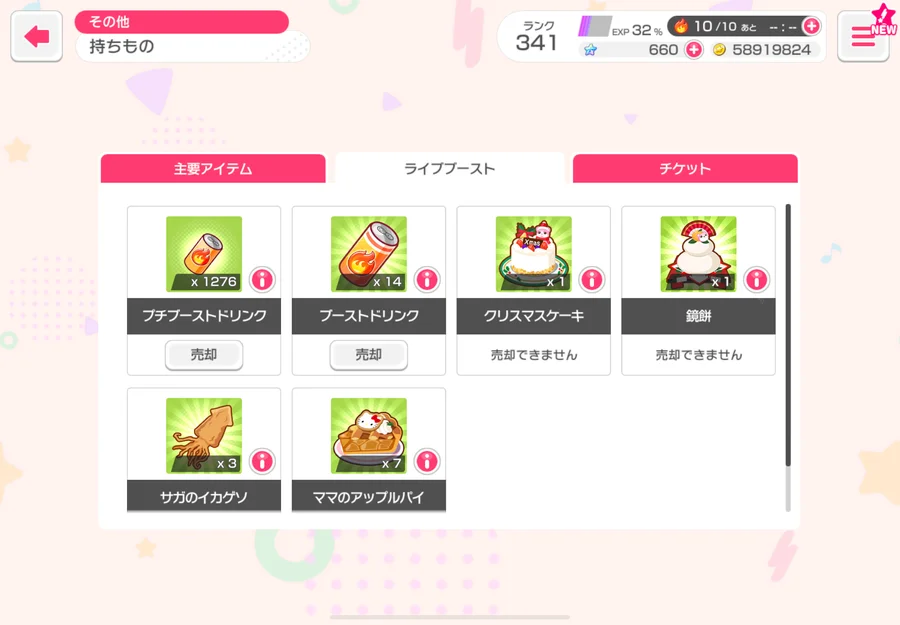The height and width of the screenshot is (625, 900).
Task: Sell ブーストドリンク with 売却 button
Action: tap(368, 355)
